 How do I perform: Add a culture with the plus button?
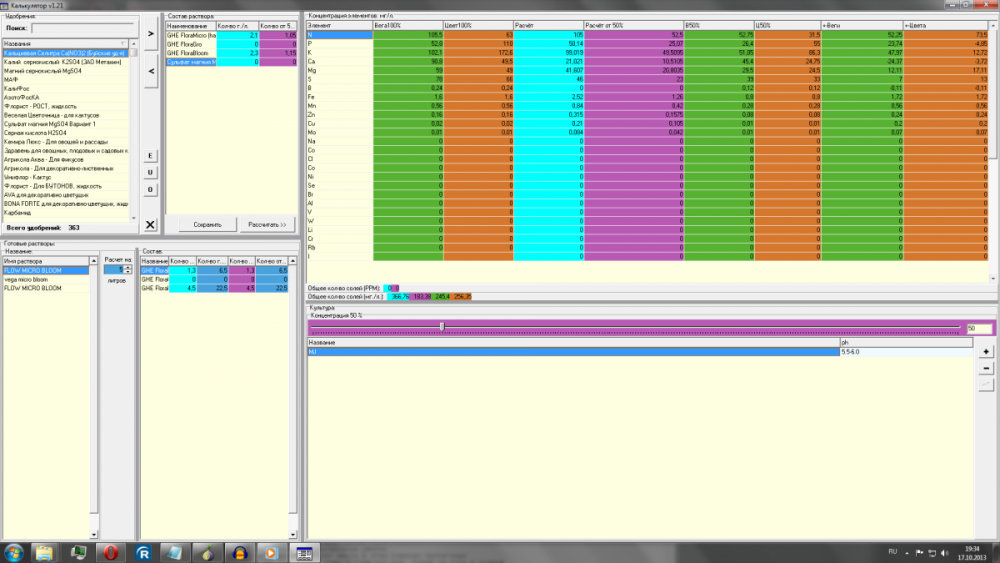(x=986, y=352)
